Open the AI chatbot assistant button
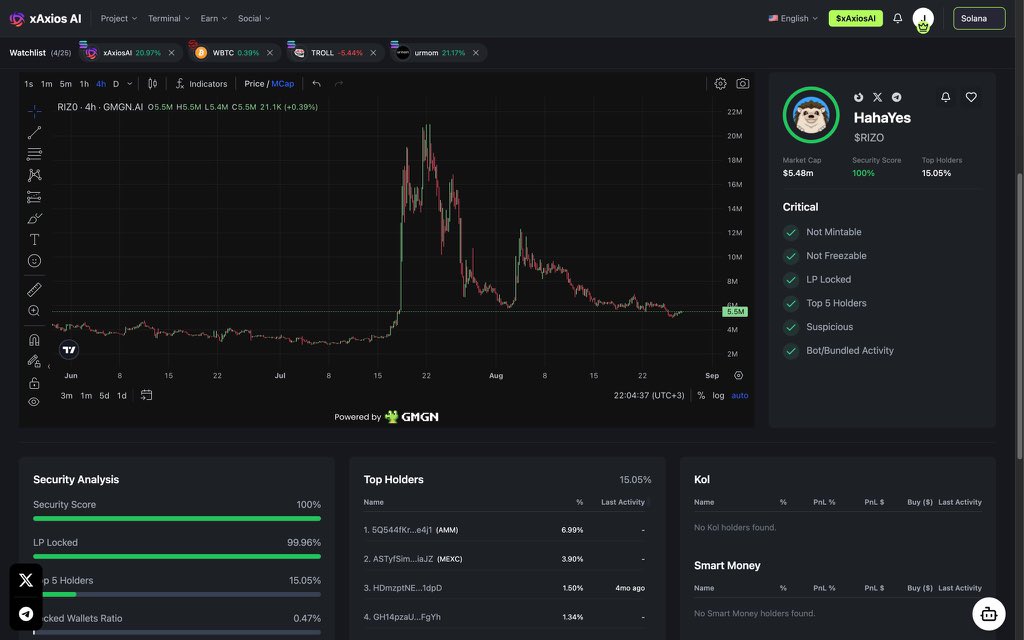This screenshot has width=1024, height=640. [989, 614]
